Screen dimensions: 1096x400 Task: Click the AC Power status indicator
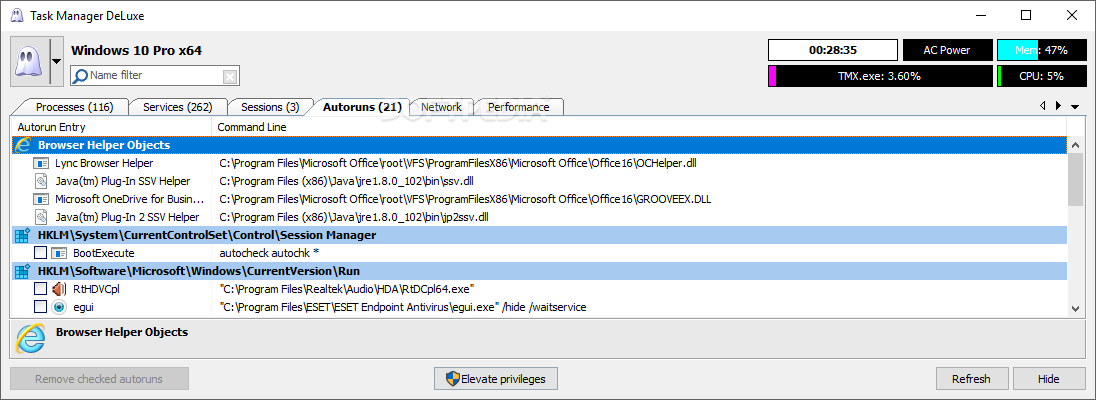946,50
